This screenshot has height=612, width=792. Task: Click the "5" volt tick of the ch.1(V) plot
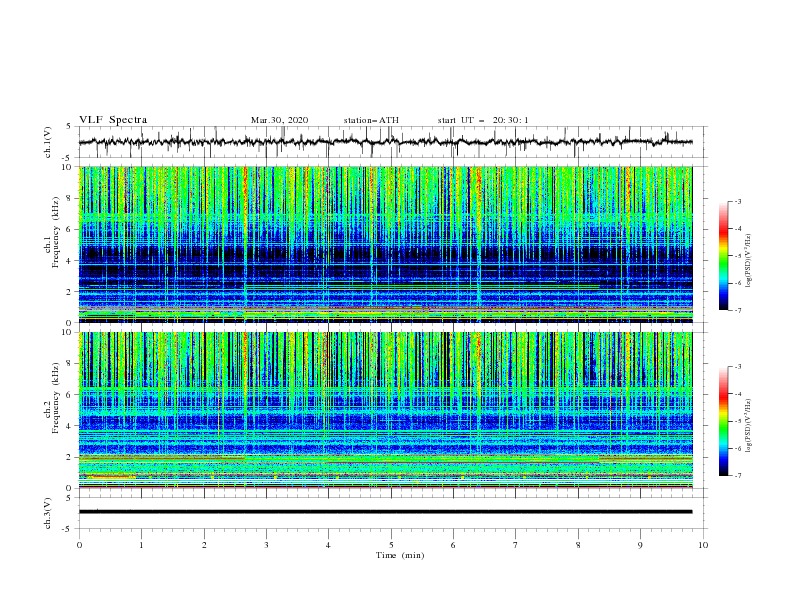tap(70, 126)
